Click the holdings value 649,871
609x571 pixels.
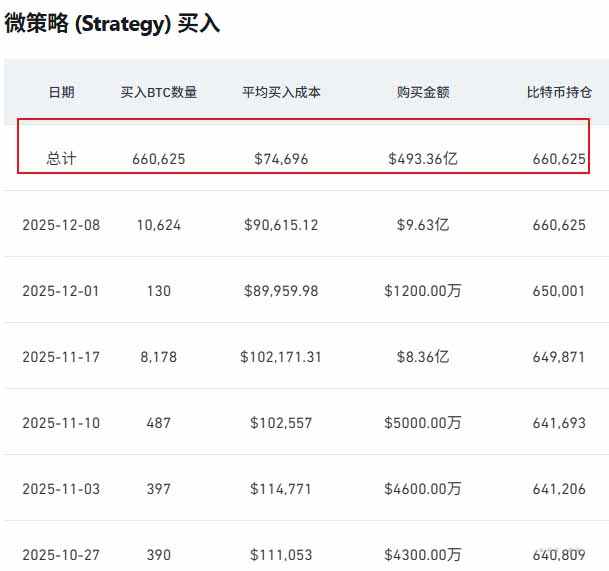pyautogui.click(x=559, y=357)
